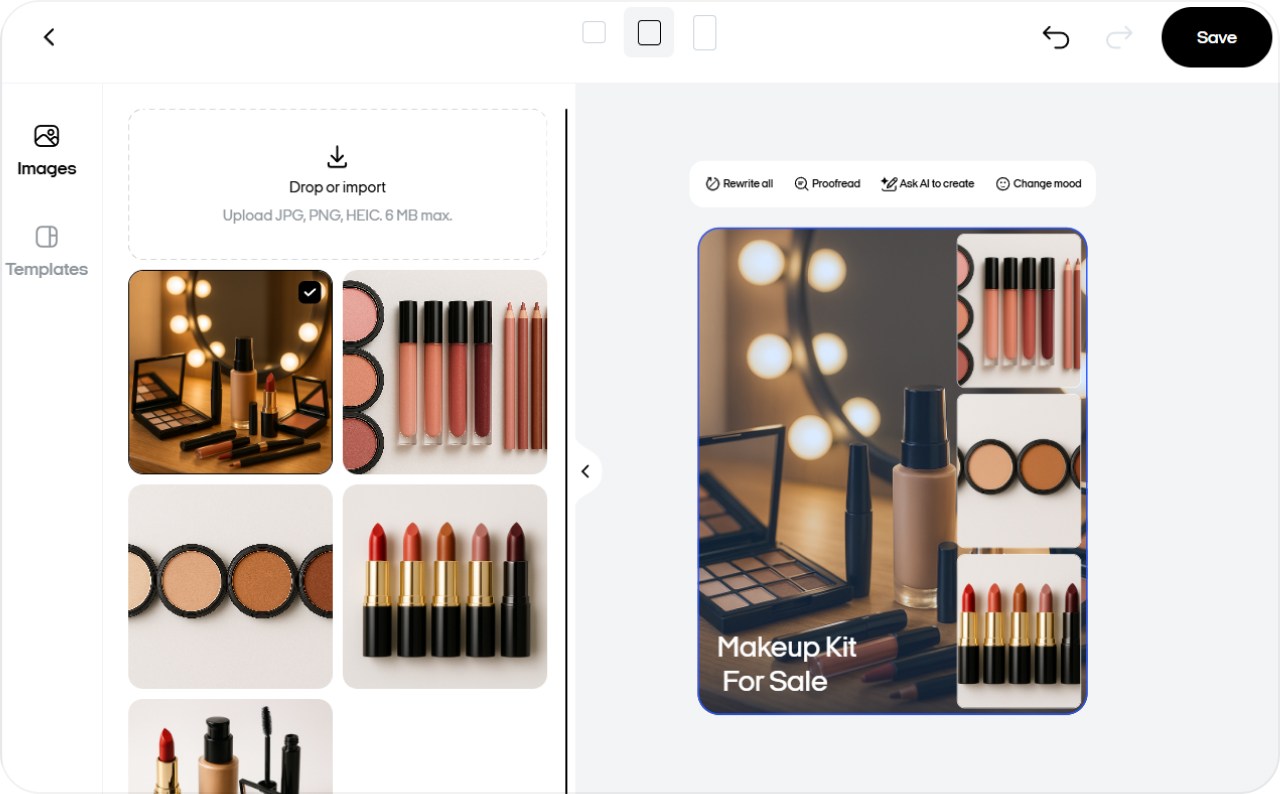Screen dimensions: 1280x794
Task: Select the small square format option
Action: (594, 31)
